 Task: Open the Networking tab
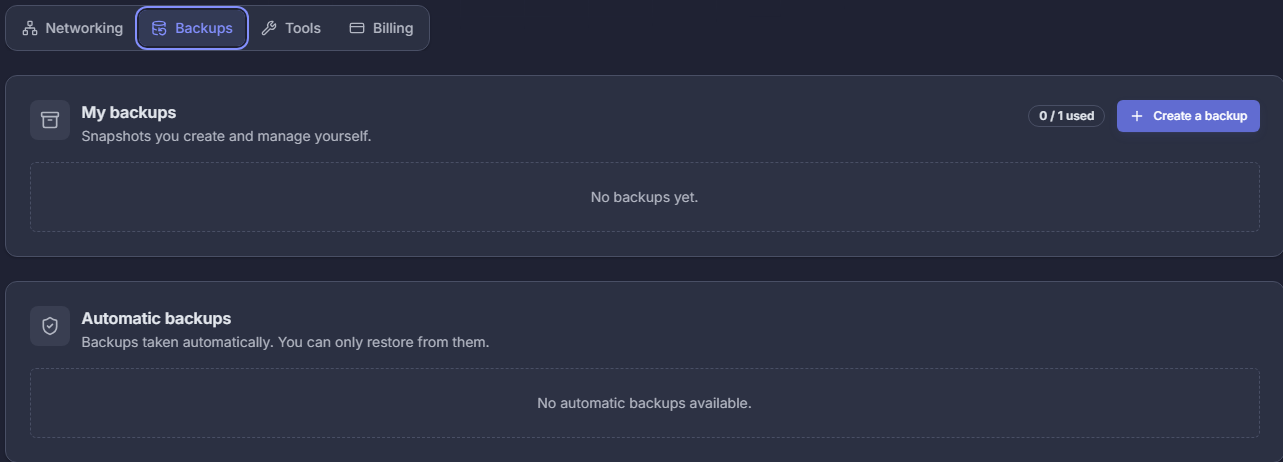pyautogui.click(x=72, y=28)
